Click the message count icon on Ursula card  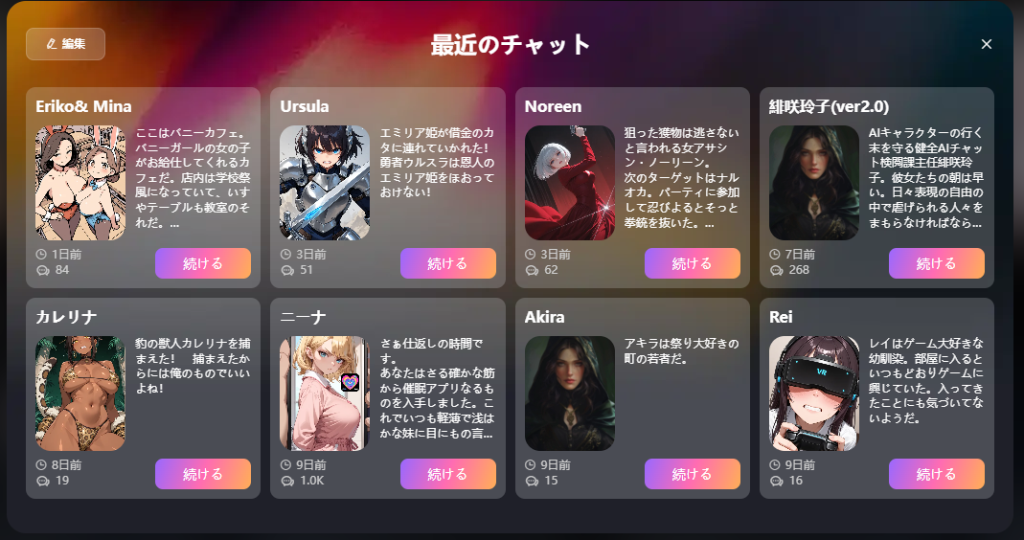(x=287, y=270)
